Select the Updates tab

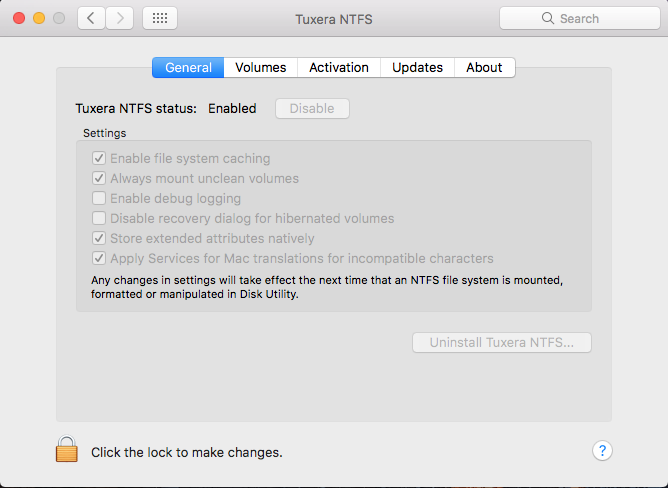coord(417,67)
